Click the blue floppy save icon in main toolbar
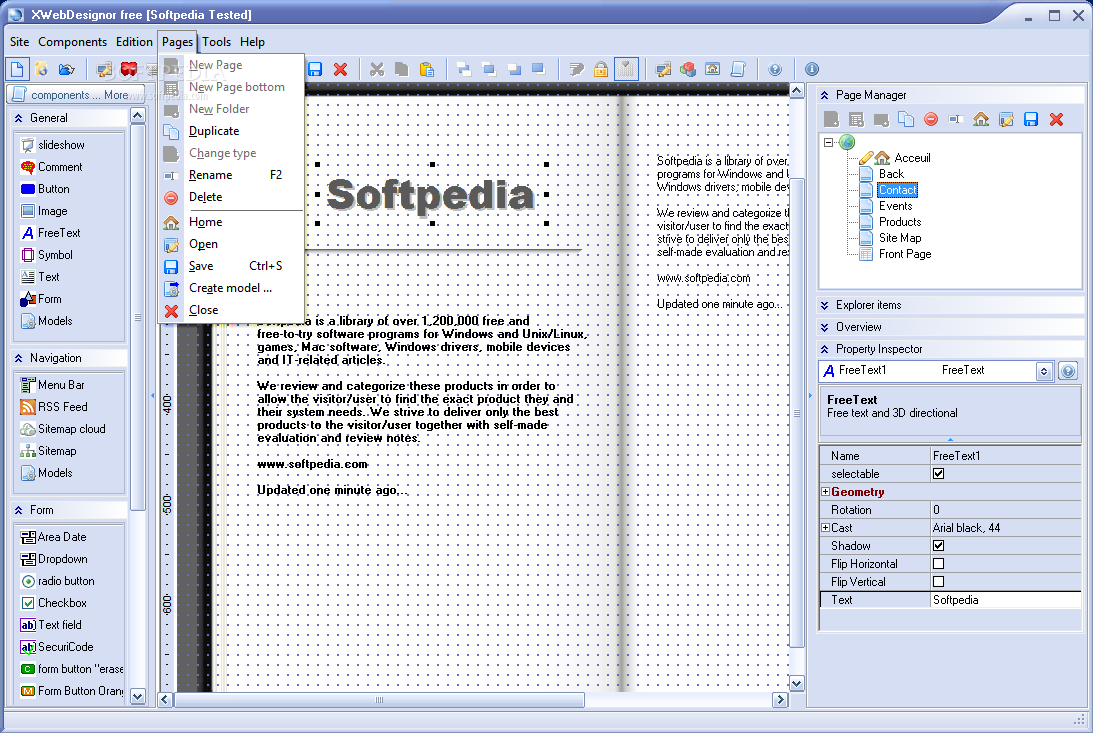1093x733 pixels. point(315,69)
